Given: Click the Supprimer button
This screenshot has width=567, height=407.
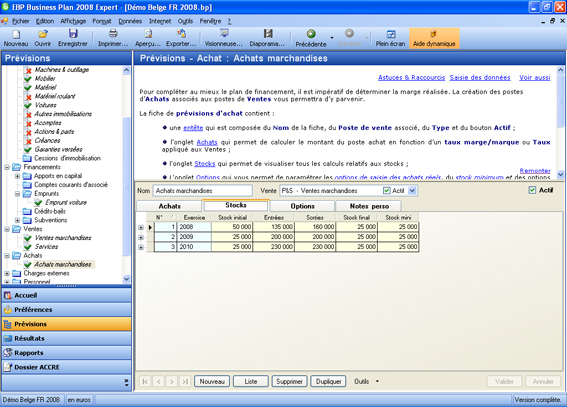Looking at the screenshot, I should [x=289, y=381].
